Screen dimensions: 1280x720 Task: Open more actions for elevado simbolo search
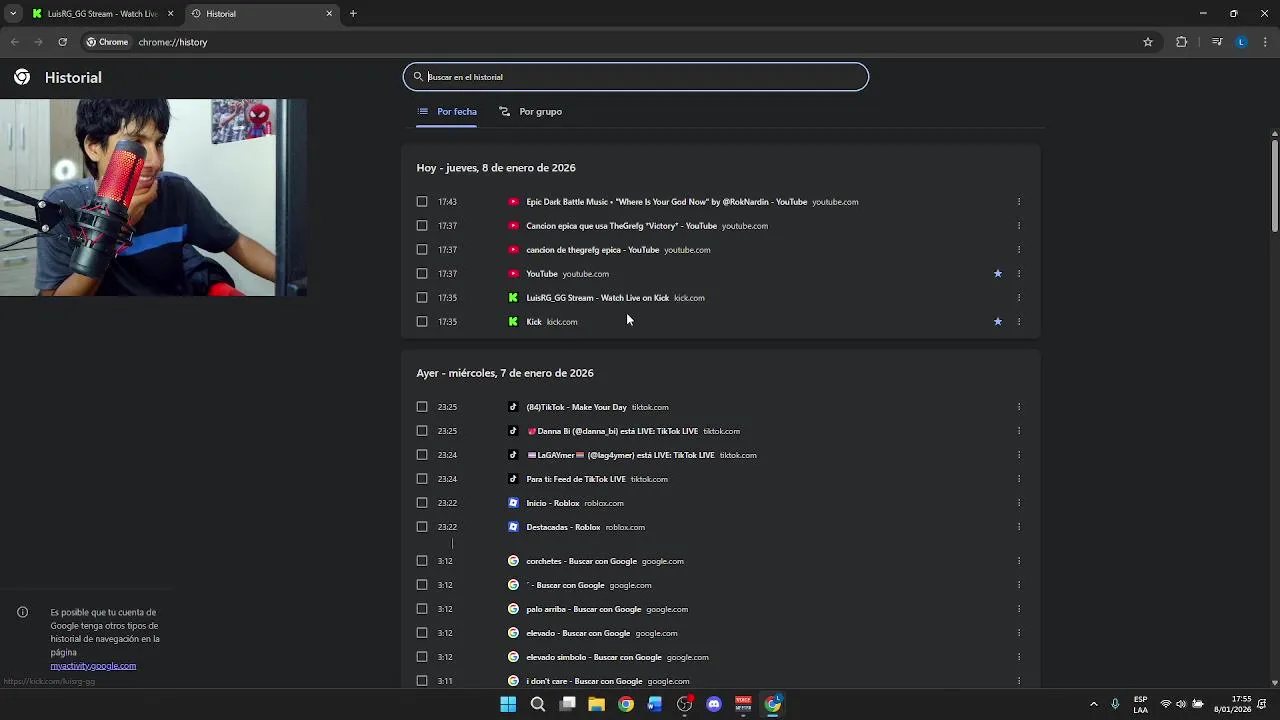click(x=1019, y=657)
